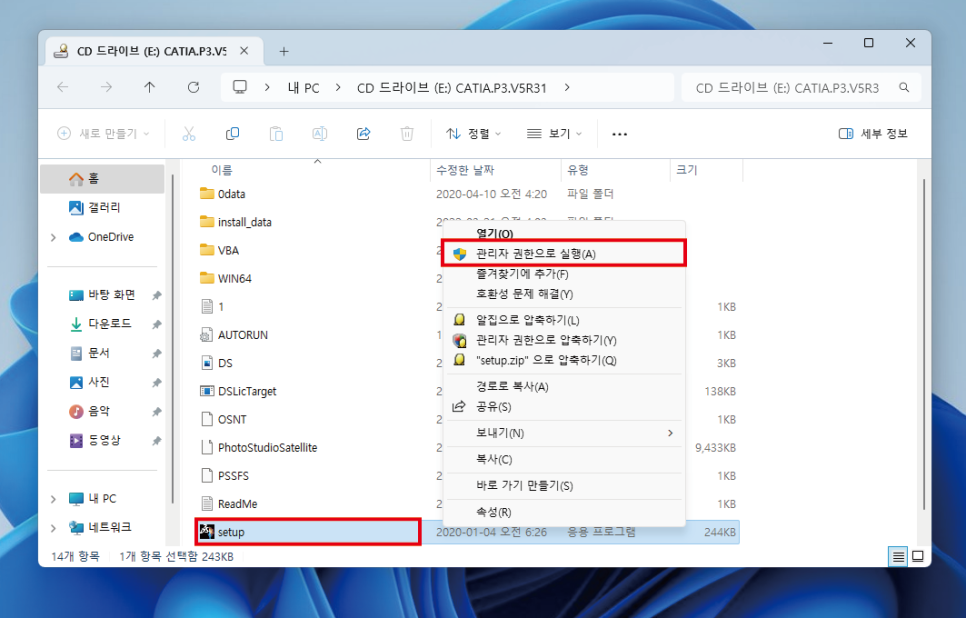Image resolution: width=966 pixels, height=618 pixels.
Task: Click the file list vertical scrollbar
Action: 924,345
